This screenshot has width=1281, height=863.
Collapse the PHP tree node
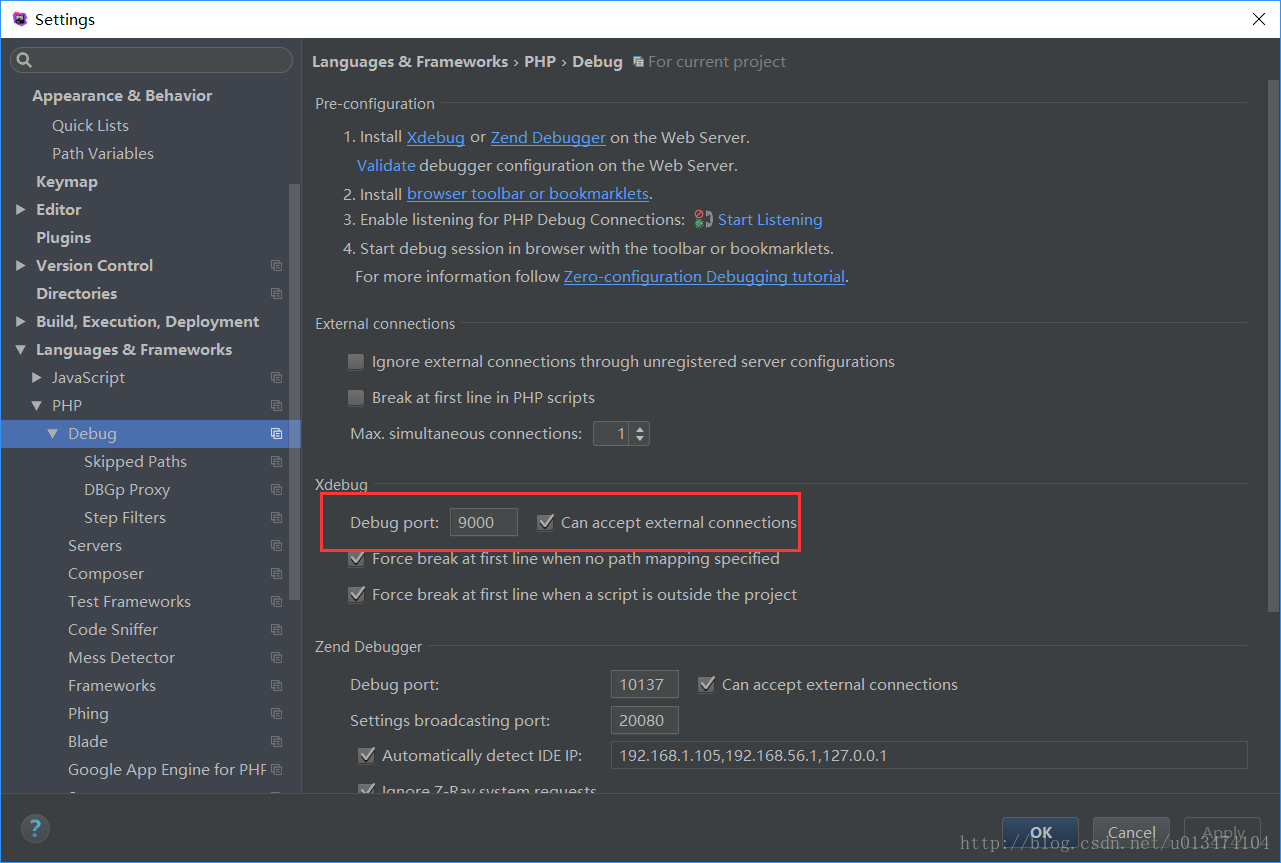(x=37, y=406)
